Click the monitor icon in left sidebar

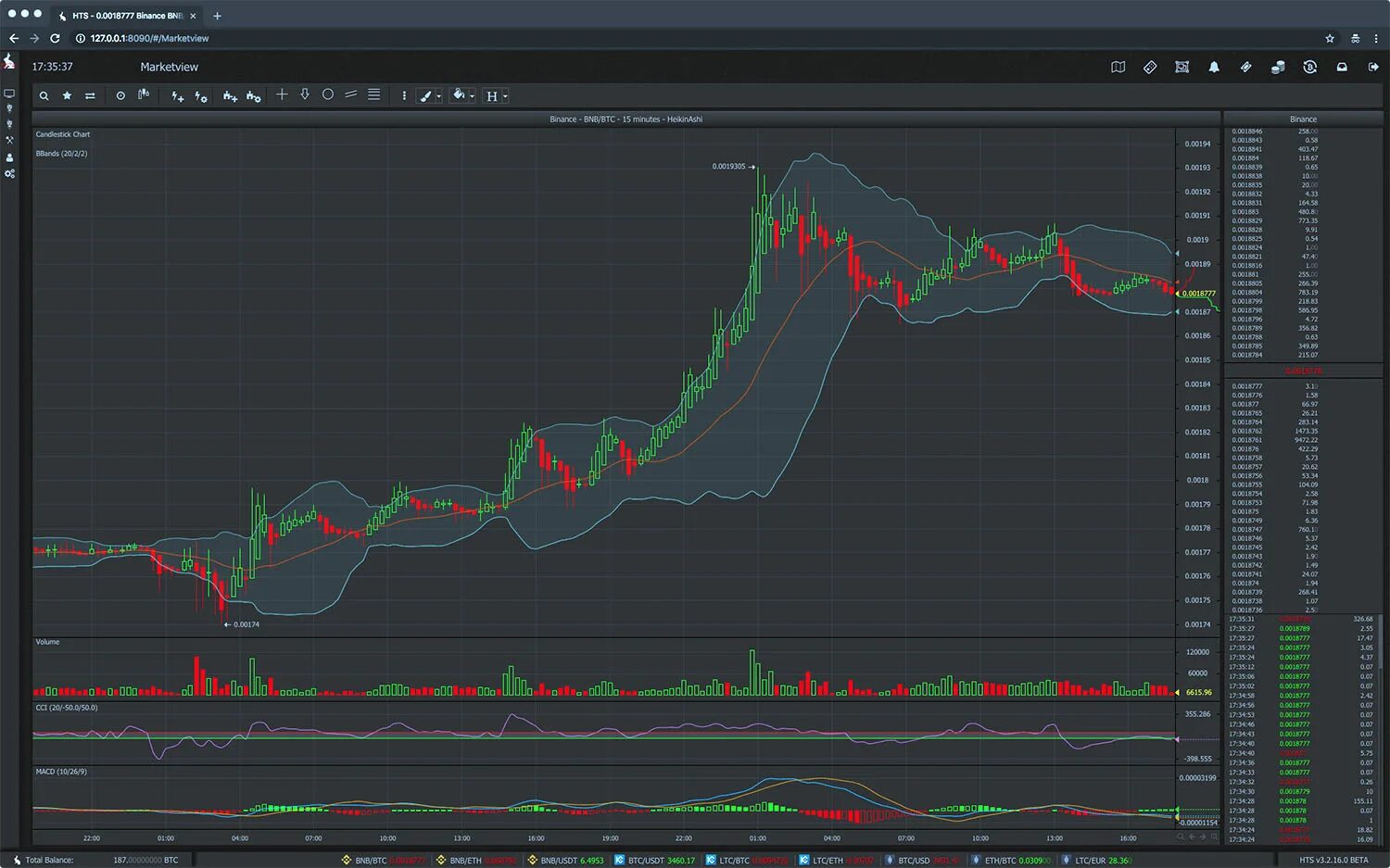(9, 94)
